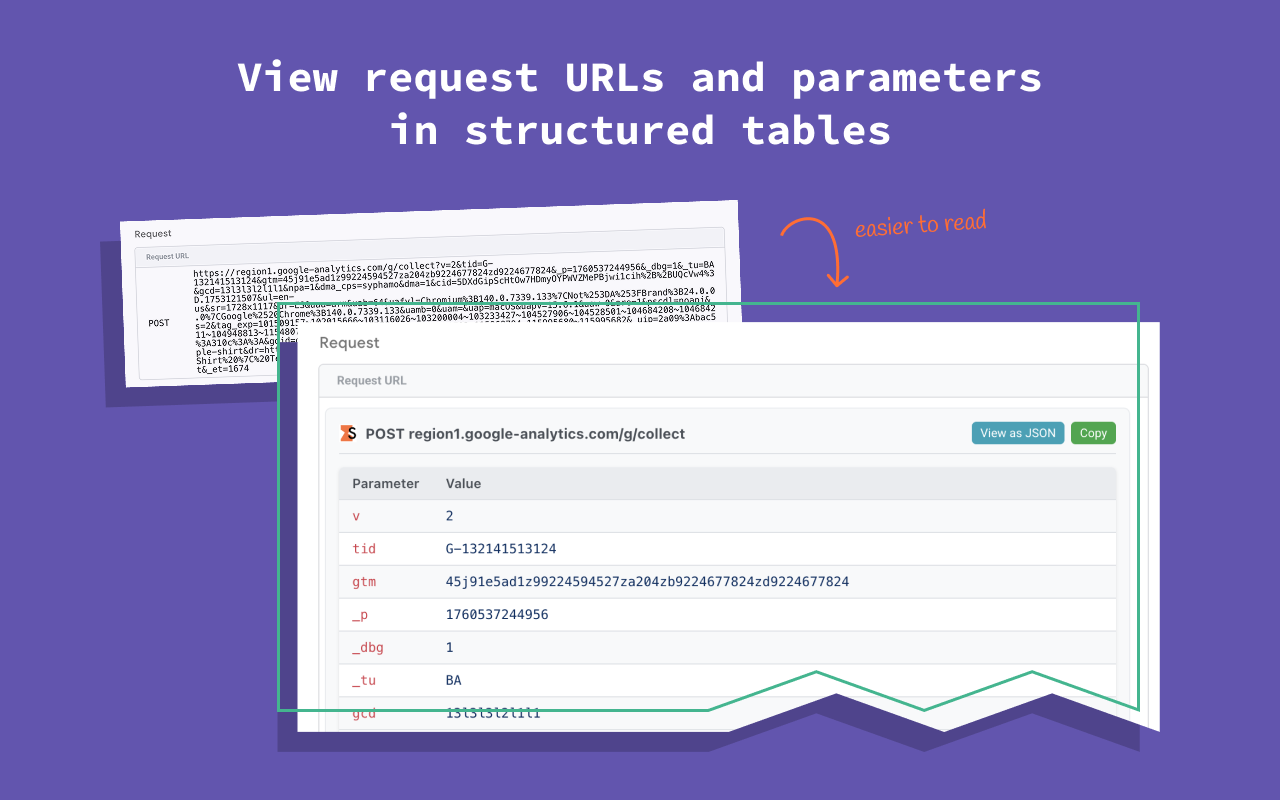Select the '_dbg' parameter name
The height and width of the screenshot is (800, 1280).
(x=368, y=648)
